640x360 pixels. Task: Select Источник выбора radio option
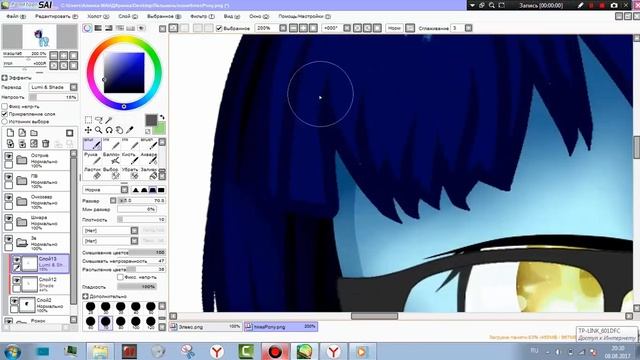pos(5,122)
